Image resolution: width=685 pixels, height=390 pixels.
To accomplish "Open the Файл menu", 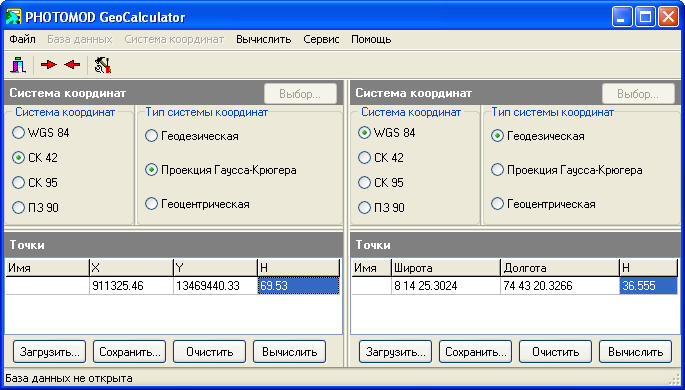I will [x=22, y=39].
